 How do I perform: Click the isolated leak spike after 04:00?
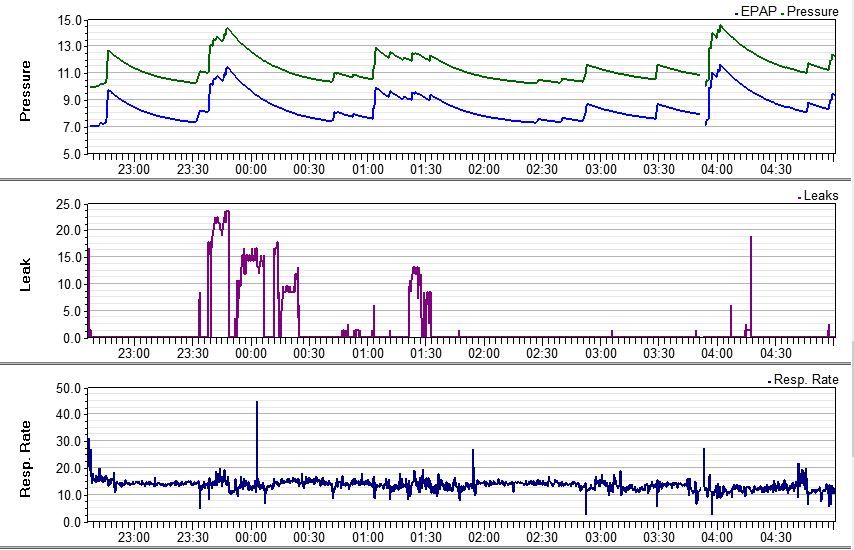(751, 238)
